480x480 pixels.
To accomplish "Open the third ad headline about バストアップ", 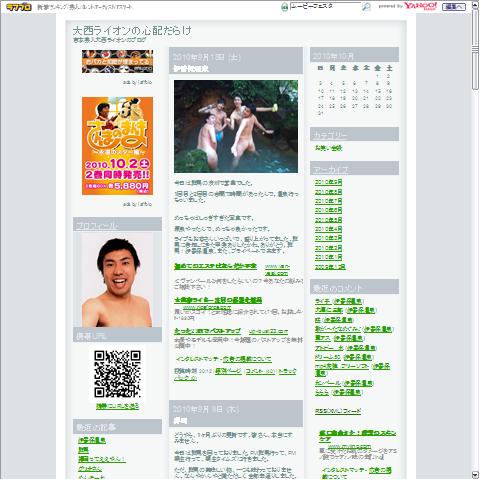I will (x=207, y=331).
